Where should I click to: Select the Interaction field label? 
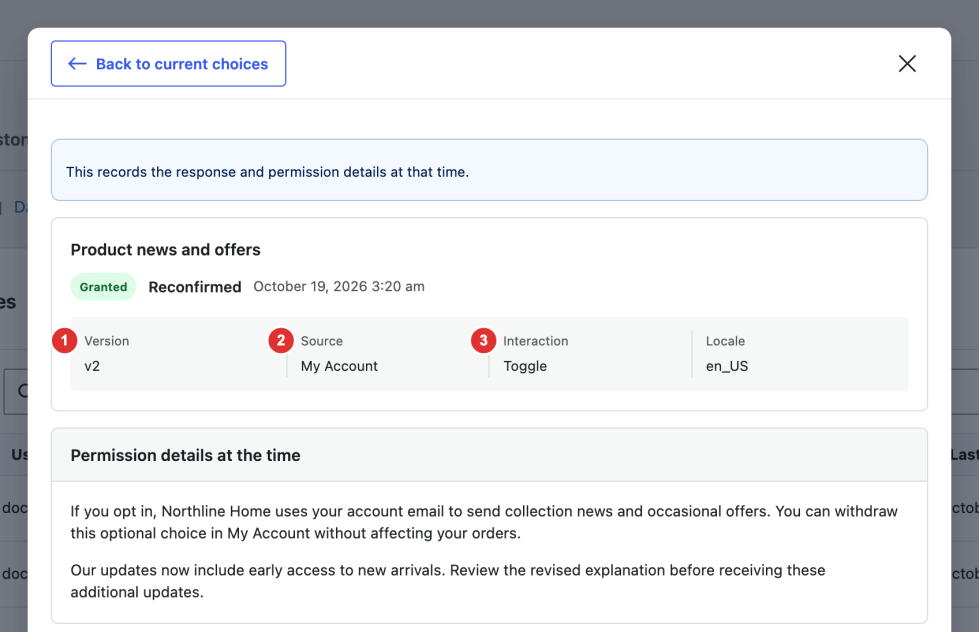click(536, 341)
